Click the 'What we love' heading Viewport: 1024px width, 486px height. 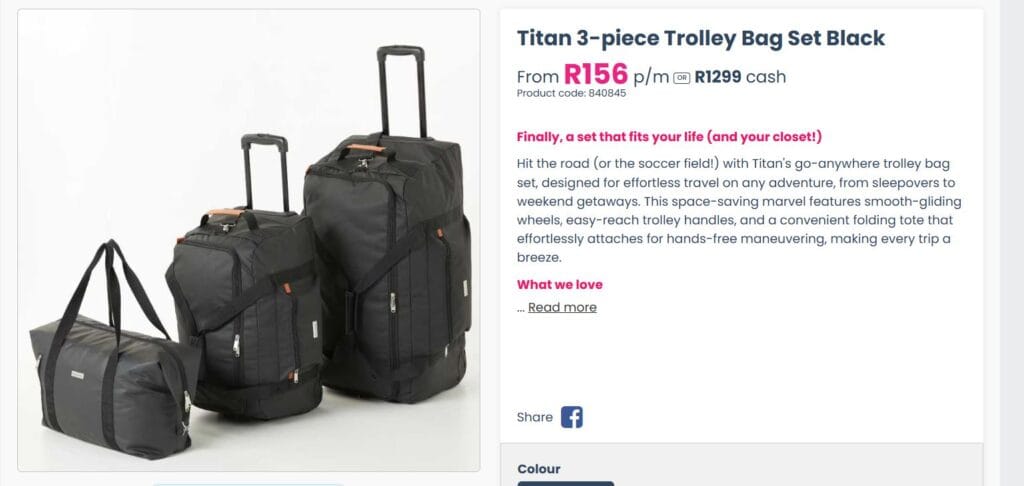point(559,284)
